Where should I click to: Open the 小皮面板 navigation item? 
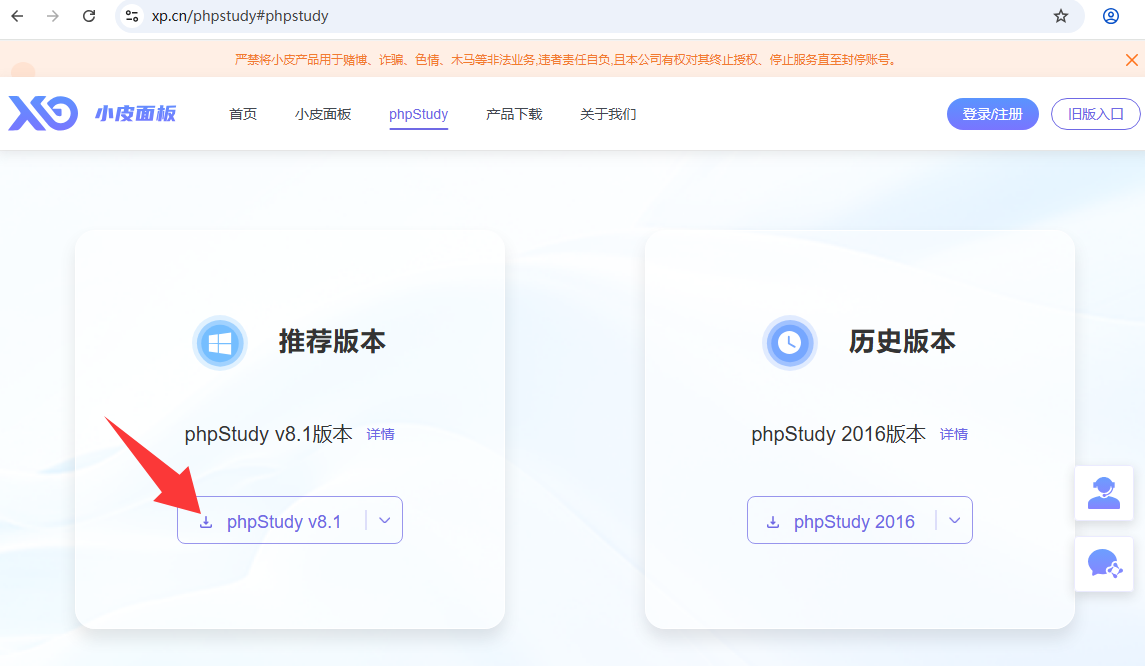pyautogui.click(x=323, y=114)
